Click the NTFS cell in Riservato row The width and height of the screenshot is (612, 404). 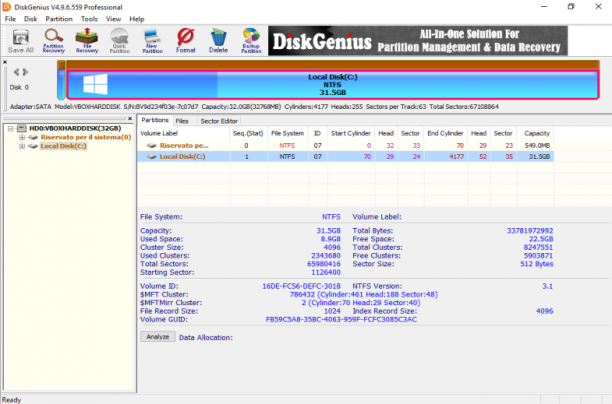coord(287,146)
